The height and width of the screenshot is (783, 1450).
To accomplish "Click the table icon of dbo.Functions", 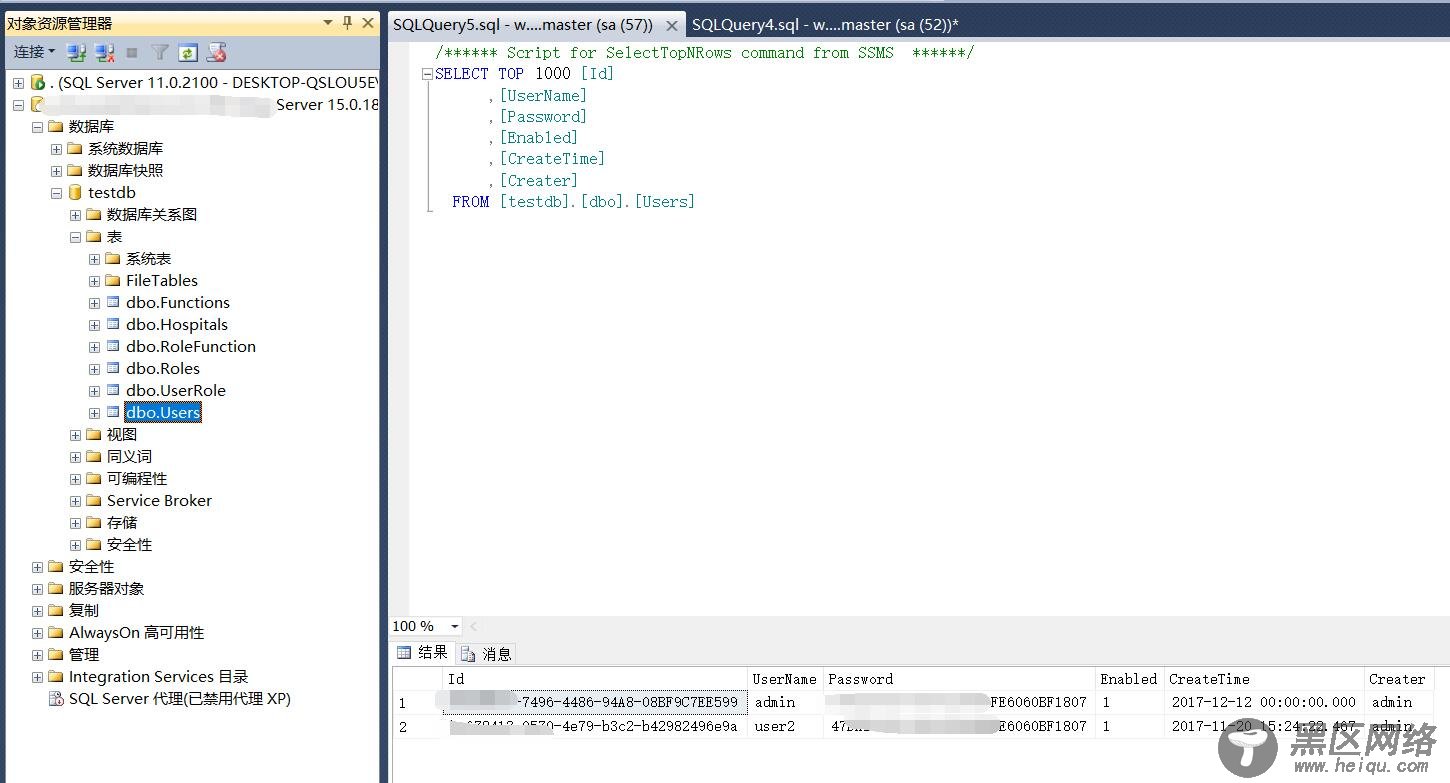I will (x=113, y=302).
